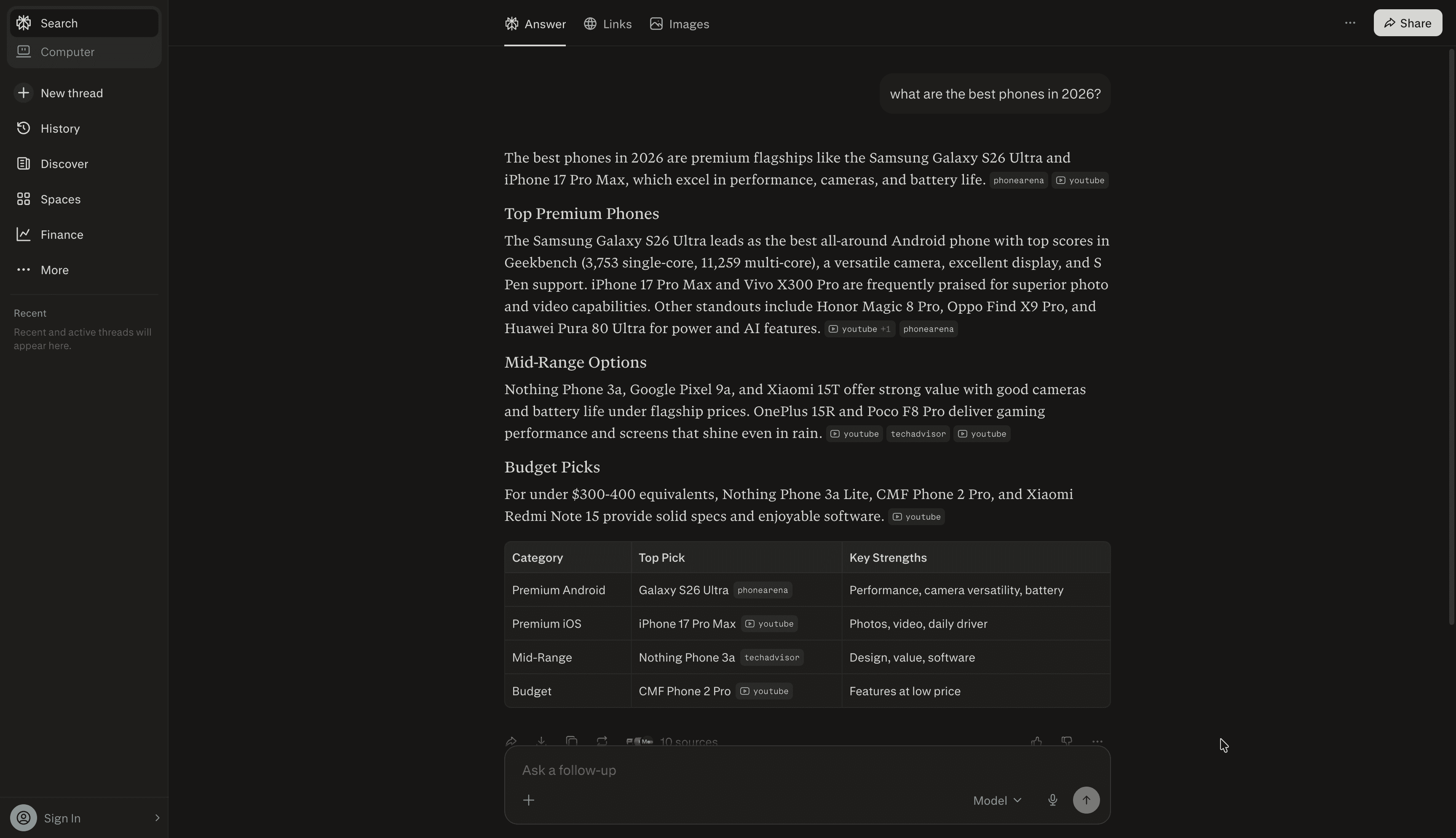Viewport: 1456px width, 838px height.
Task: Click the microphone voice input icon
Action: [1052, 800]
